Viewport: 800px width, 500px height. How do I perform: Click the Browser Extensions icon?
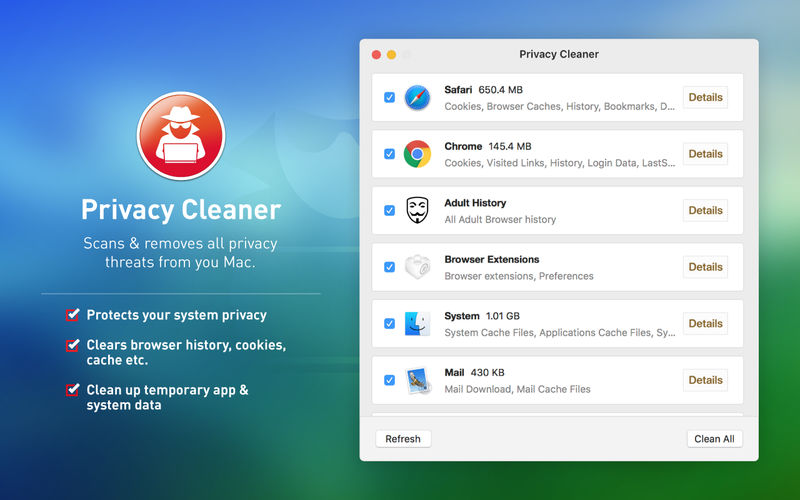click(x=417, y=267)
